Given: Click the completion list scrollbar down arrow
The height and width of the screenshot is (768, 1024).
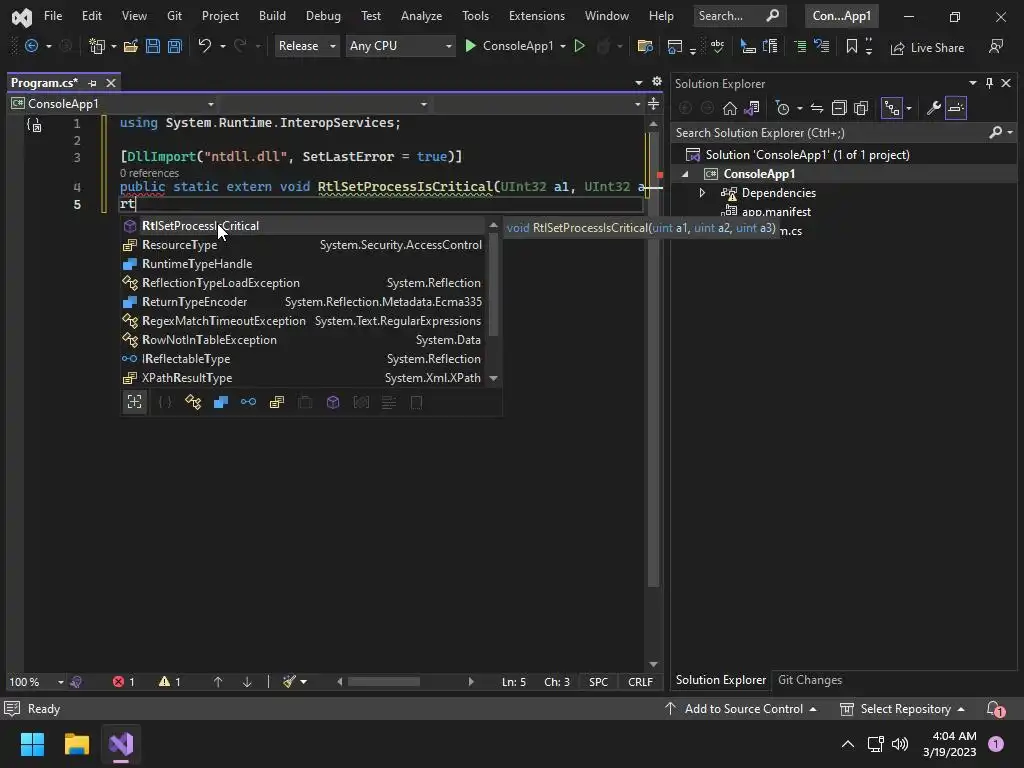Looking at the screenshot, I should 494,378.
